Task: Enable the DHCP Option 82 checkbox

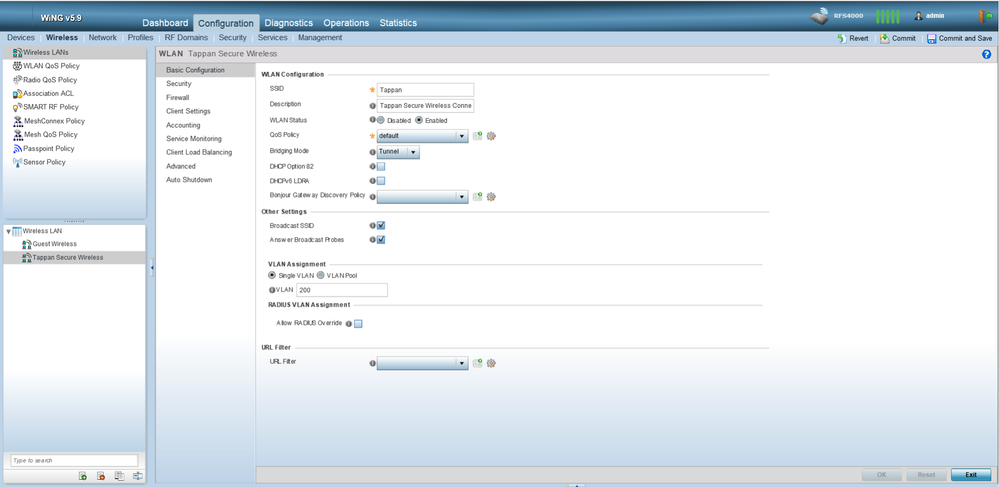Action: [381, 166]
